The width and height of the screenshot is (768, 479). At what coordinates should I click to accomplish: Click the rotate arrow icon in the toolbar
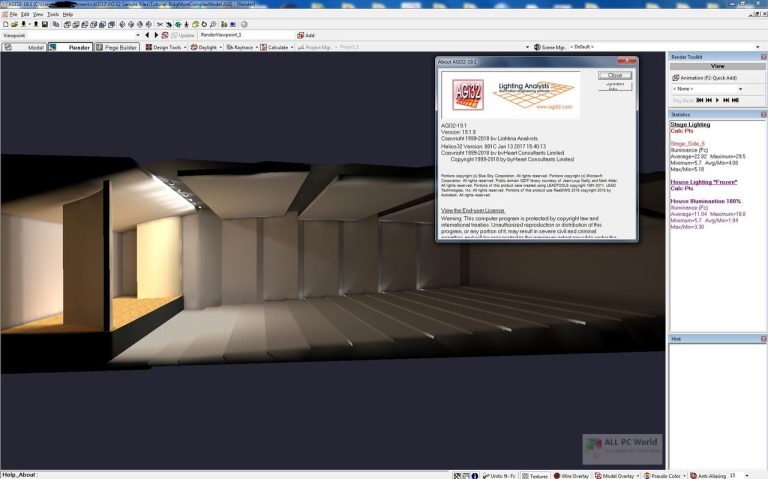pyautogui.click(x=204, y=24)
